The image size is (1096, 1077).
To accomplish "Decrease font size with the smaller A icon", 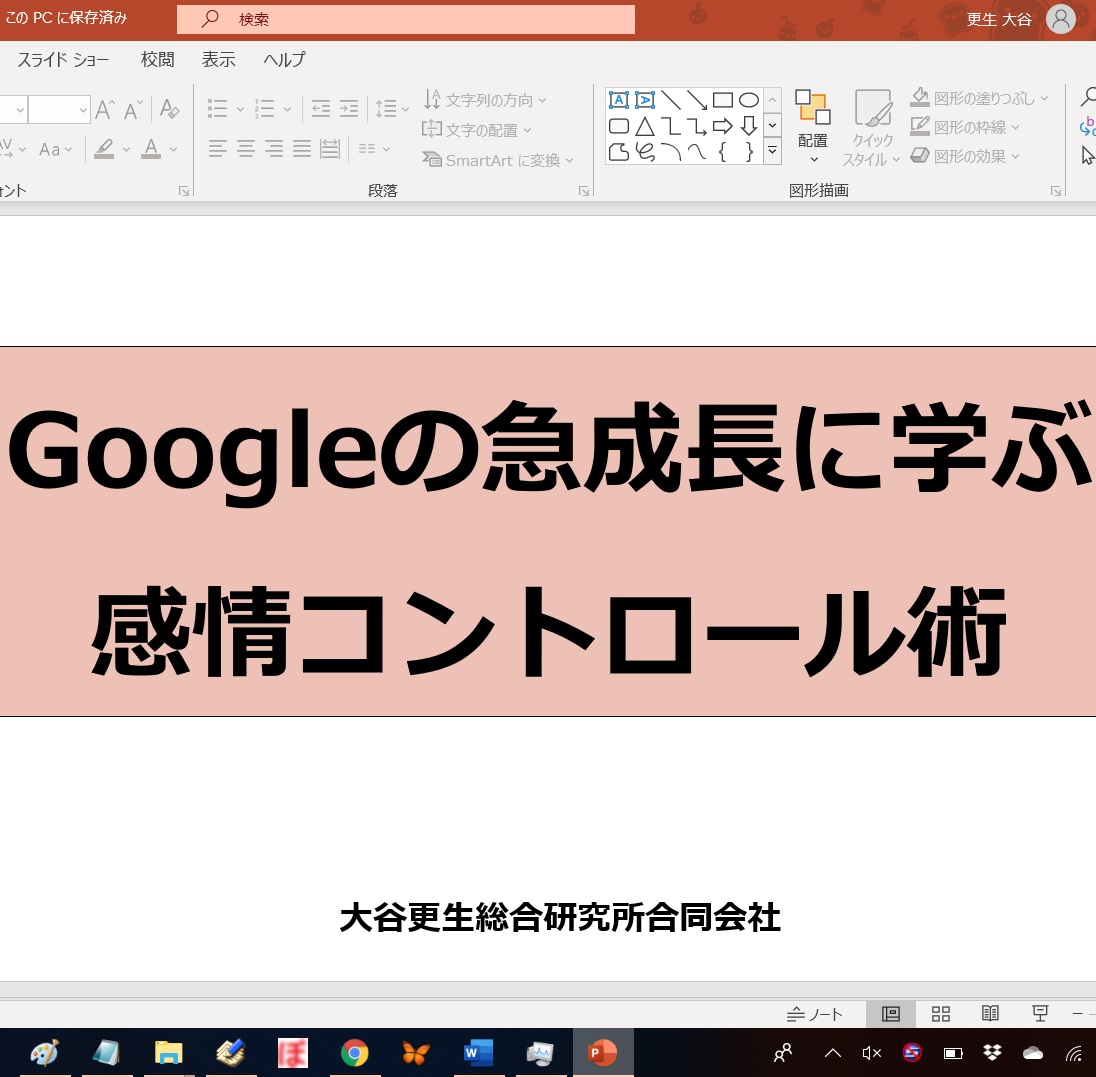I will [133, 110].
